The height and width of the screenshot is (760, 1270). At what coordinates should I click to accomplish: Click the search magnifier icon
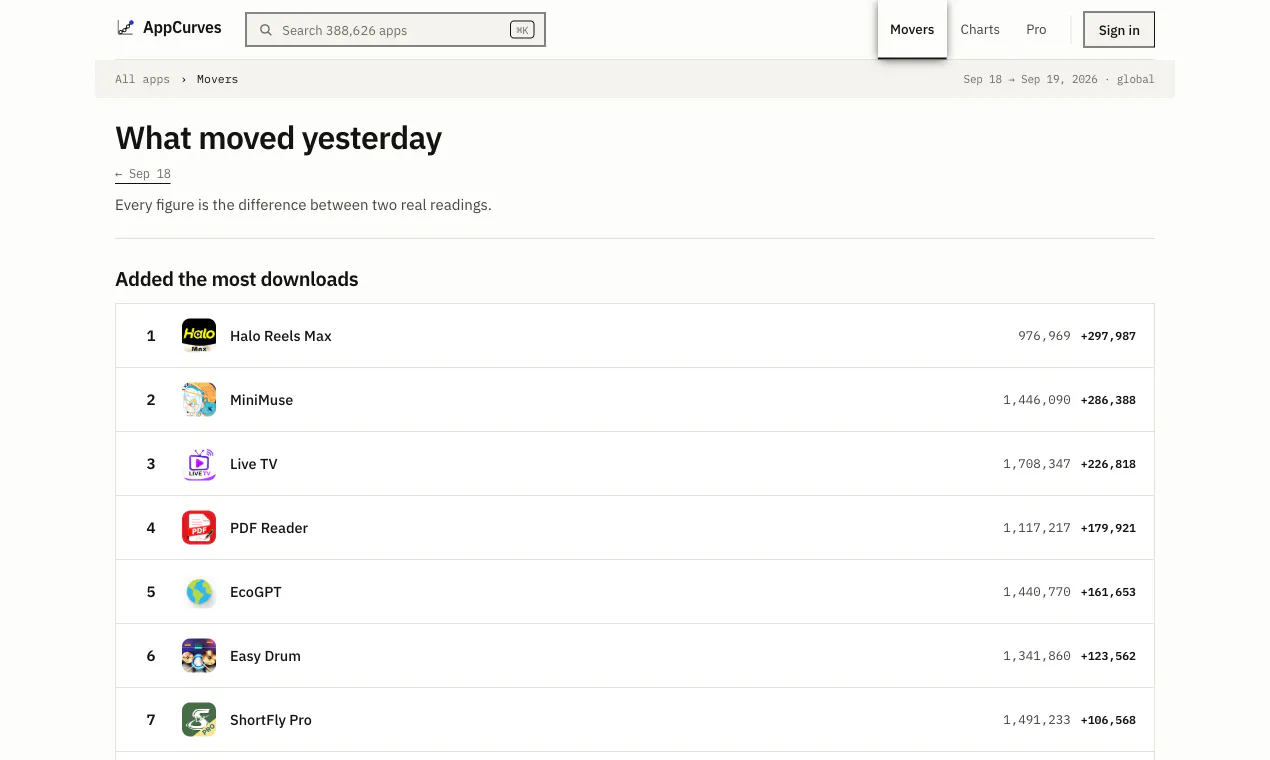point(266,30)
